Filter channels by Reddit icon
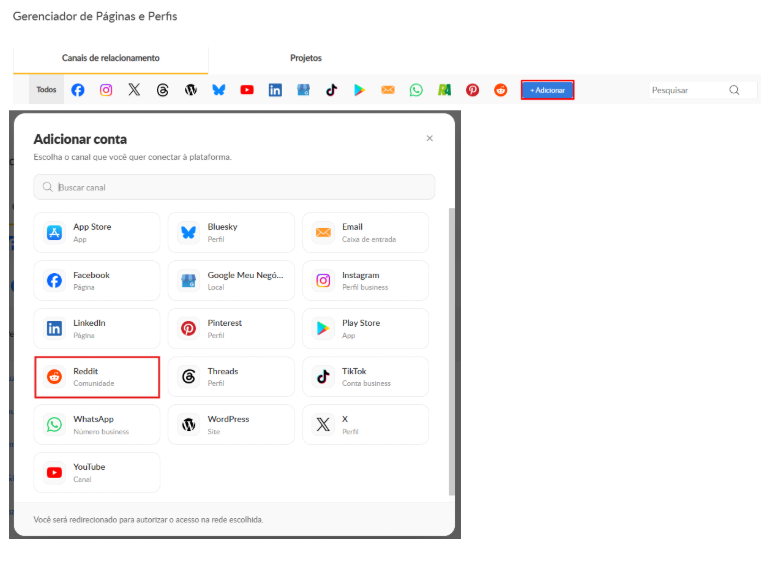Viewport: 770px width, 562px height. pos(500,90)
